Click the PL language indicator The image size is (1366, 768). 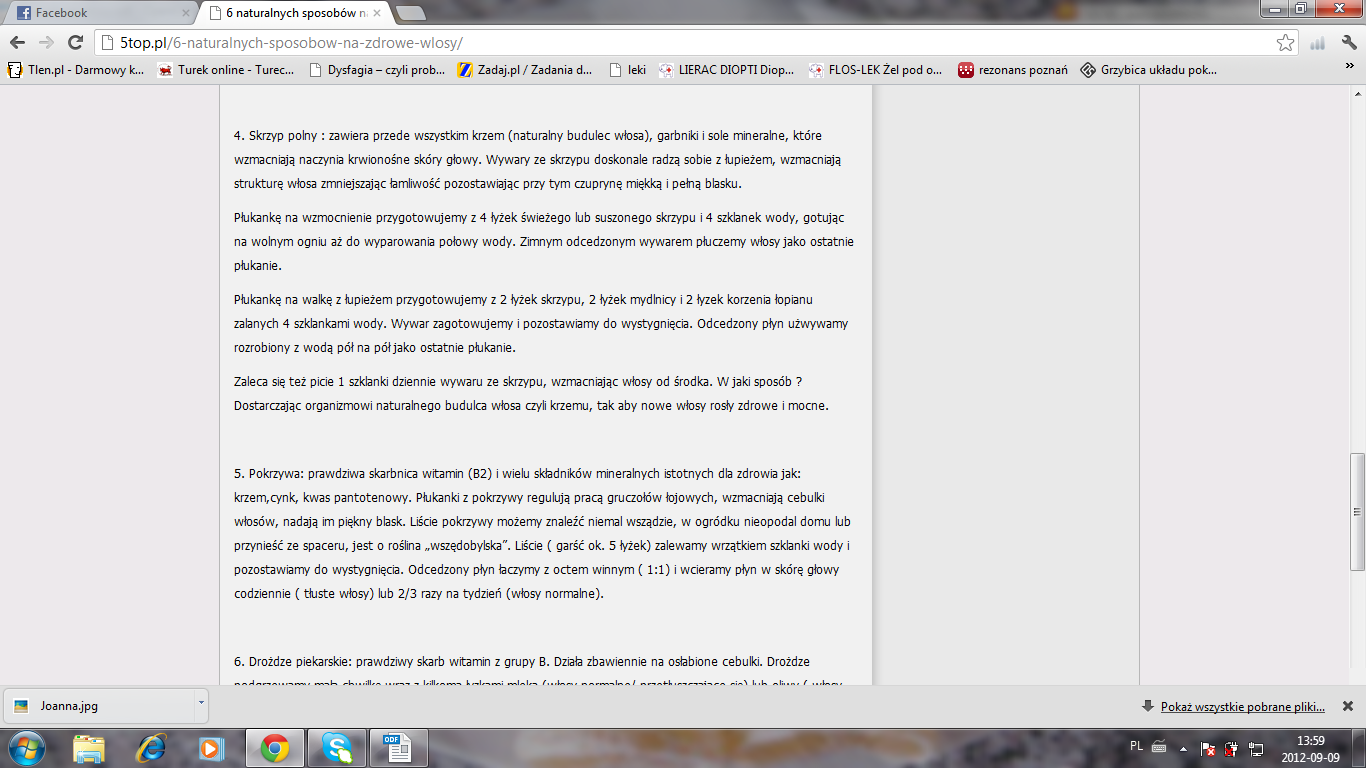1137,747
